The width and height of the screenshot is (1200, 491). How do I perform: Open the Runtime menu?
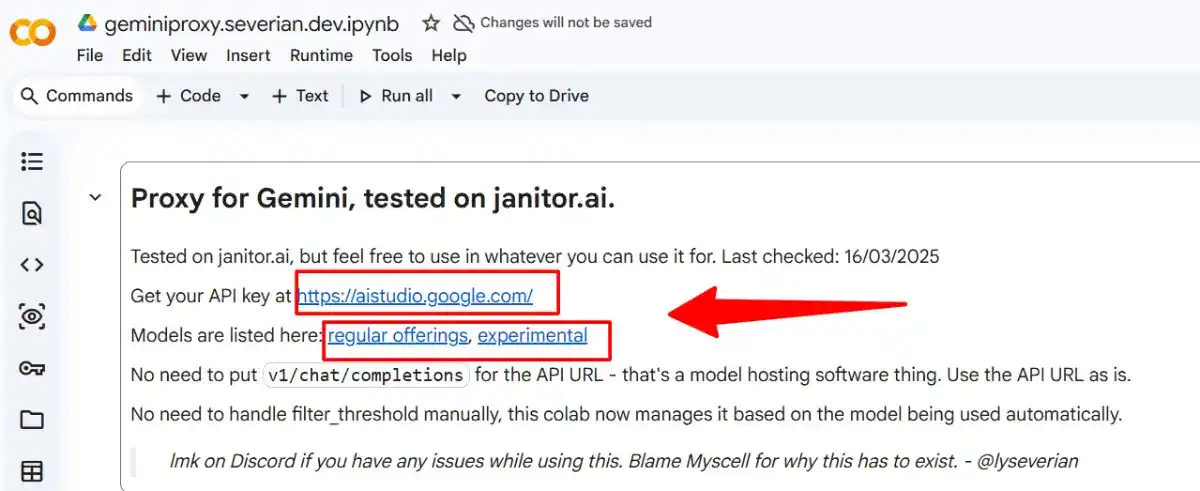[x=321, y=56]
